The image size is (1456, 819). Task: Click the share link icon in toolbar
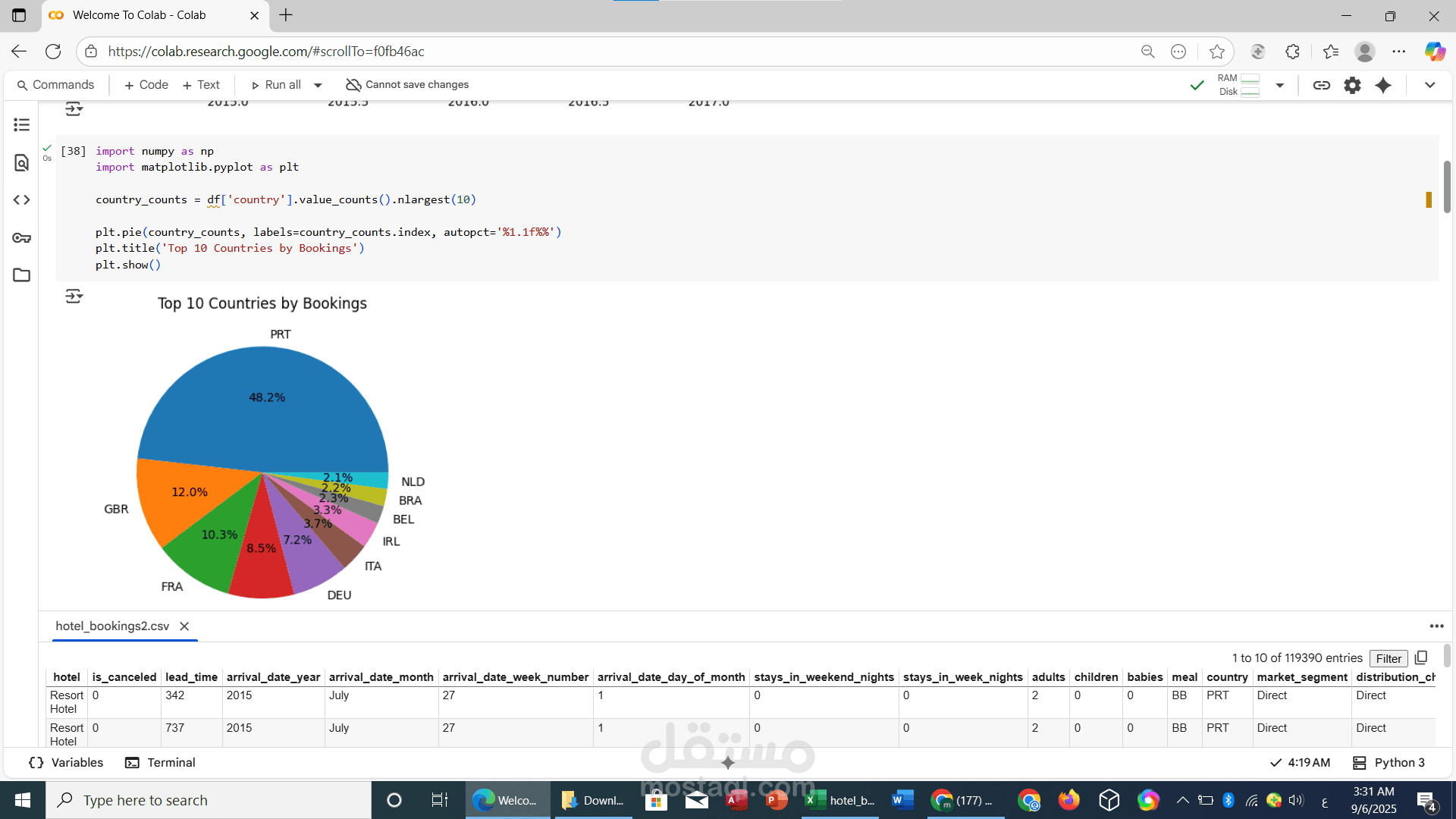coord(1321,85)
